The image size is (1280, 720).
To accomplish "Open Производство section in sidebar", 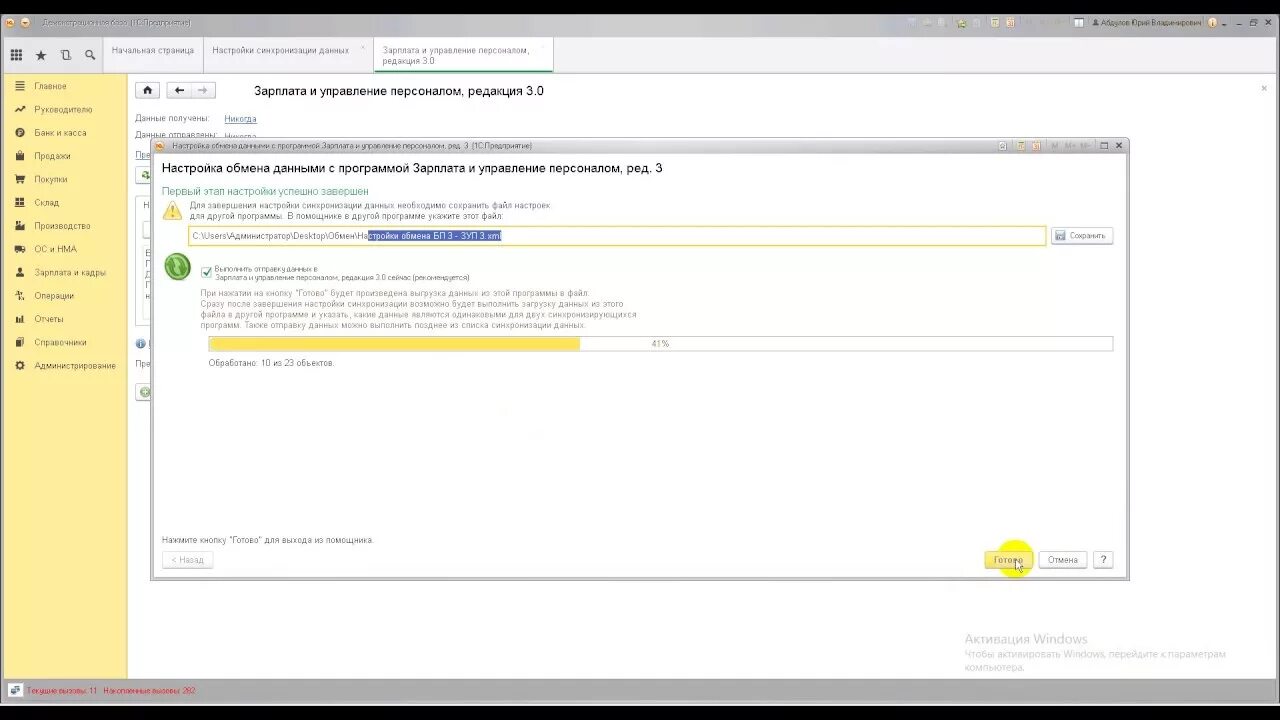I will (x=62, y=226).
